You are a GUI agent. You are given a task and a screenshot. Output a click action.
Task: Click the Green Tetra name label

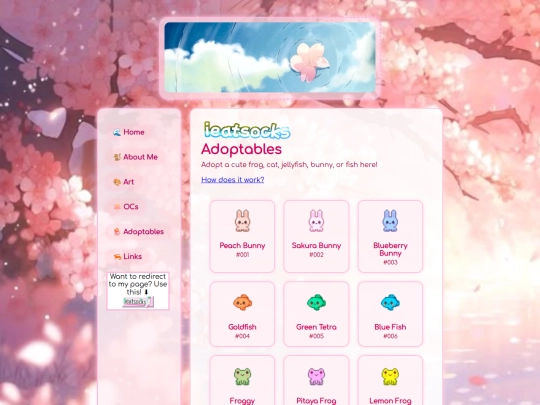(x=316, y=327)
